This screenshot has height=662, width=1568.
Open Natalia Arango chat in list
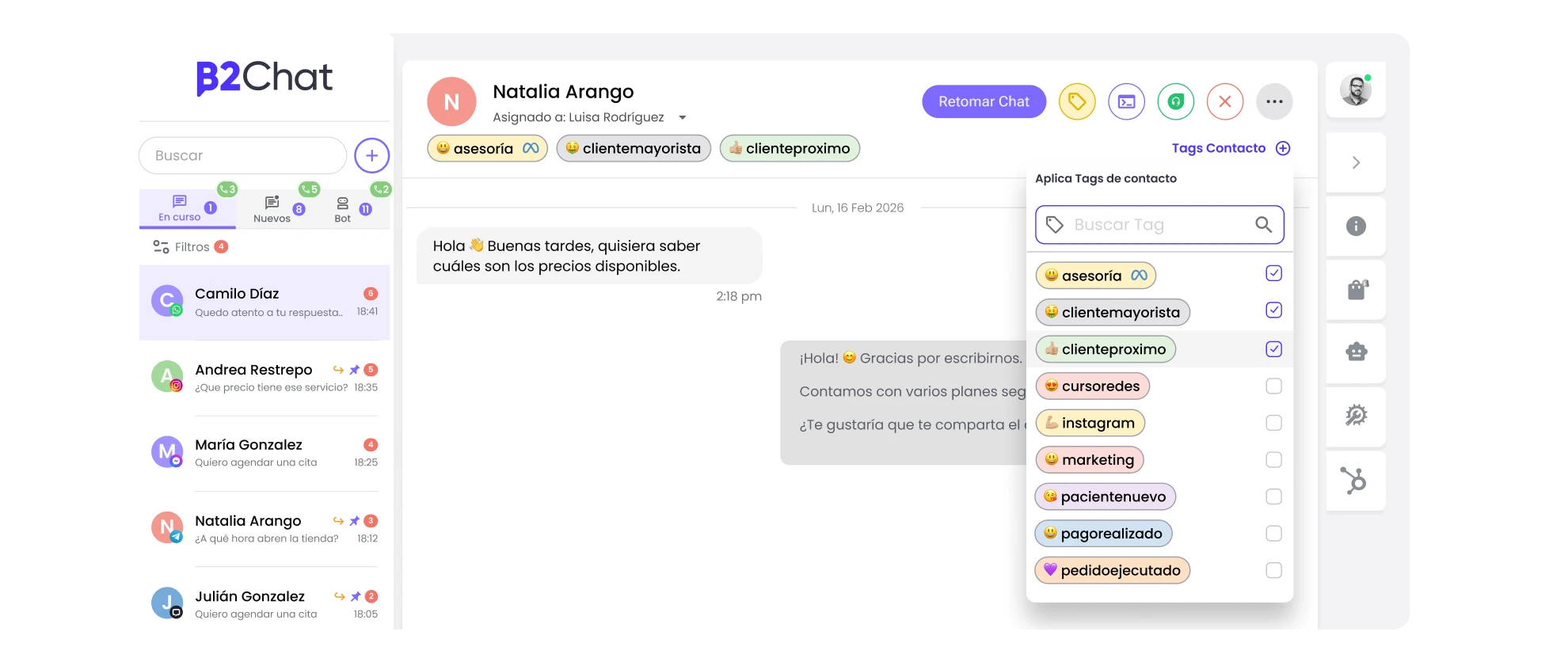[x=265, y=529]
